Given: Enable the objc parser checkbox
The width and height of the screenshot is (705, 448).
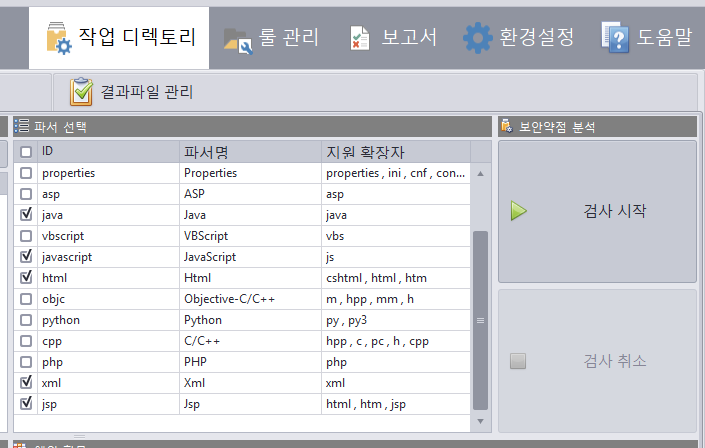Looking at the screenshot, I should pos(26,299).
